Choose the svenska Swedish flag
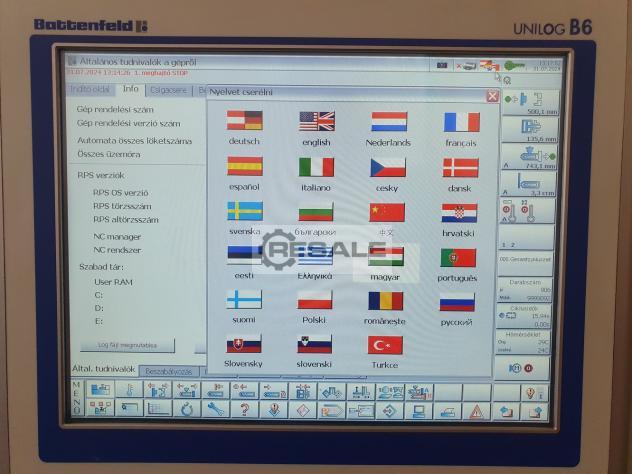The image size is (632, 474). click(244, 211)
